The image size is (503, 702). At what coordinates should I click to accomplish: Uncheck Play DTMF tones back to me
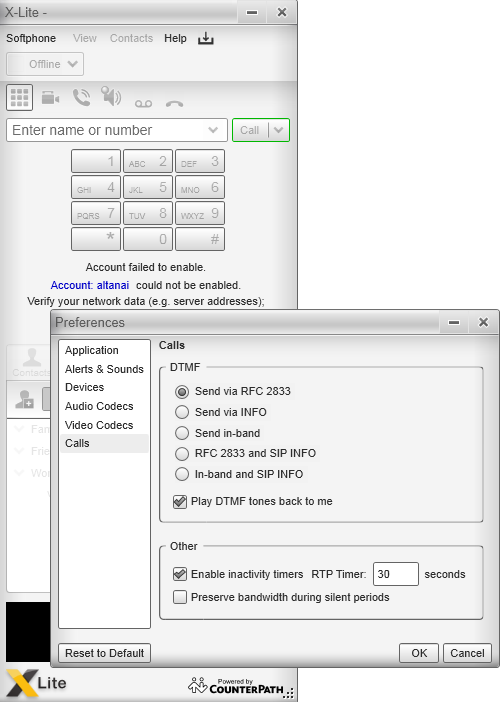click(x=180, y=501)
